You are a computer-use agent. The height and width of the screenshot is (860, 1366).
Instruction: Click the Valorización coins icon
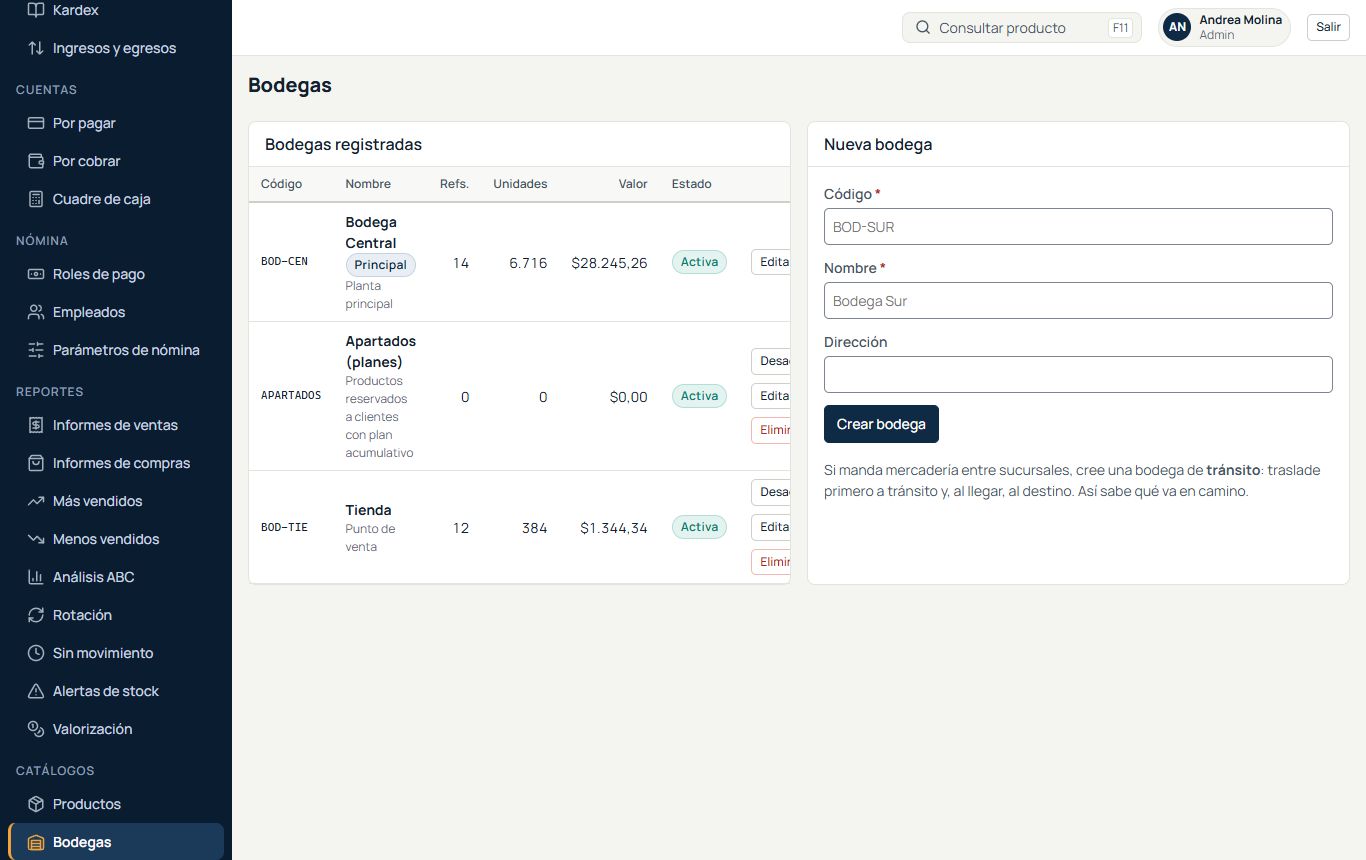coord(36,729)
